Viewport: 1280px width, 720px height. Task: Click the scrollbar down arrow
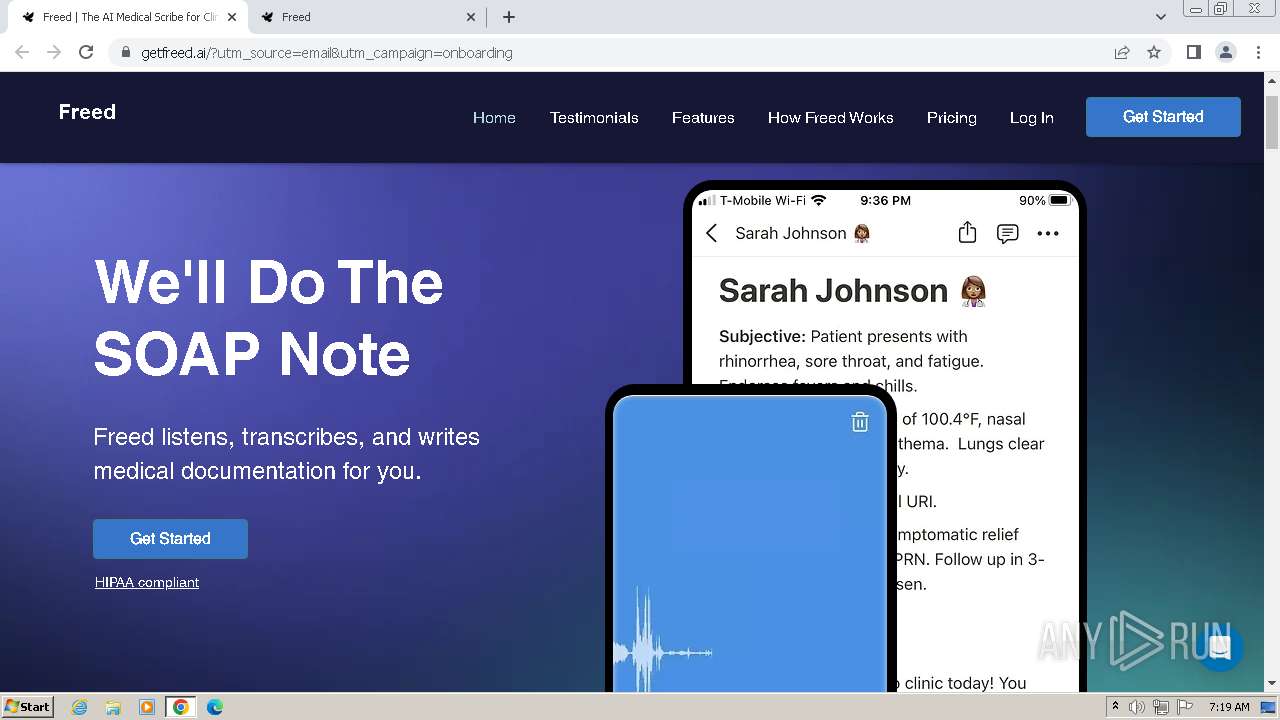[1272, 684]
